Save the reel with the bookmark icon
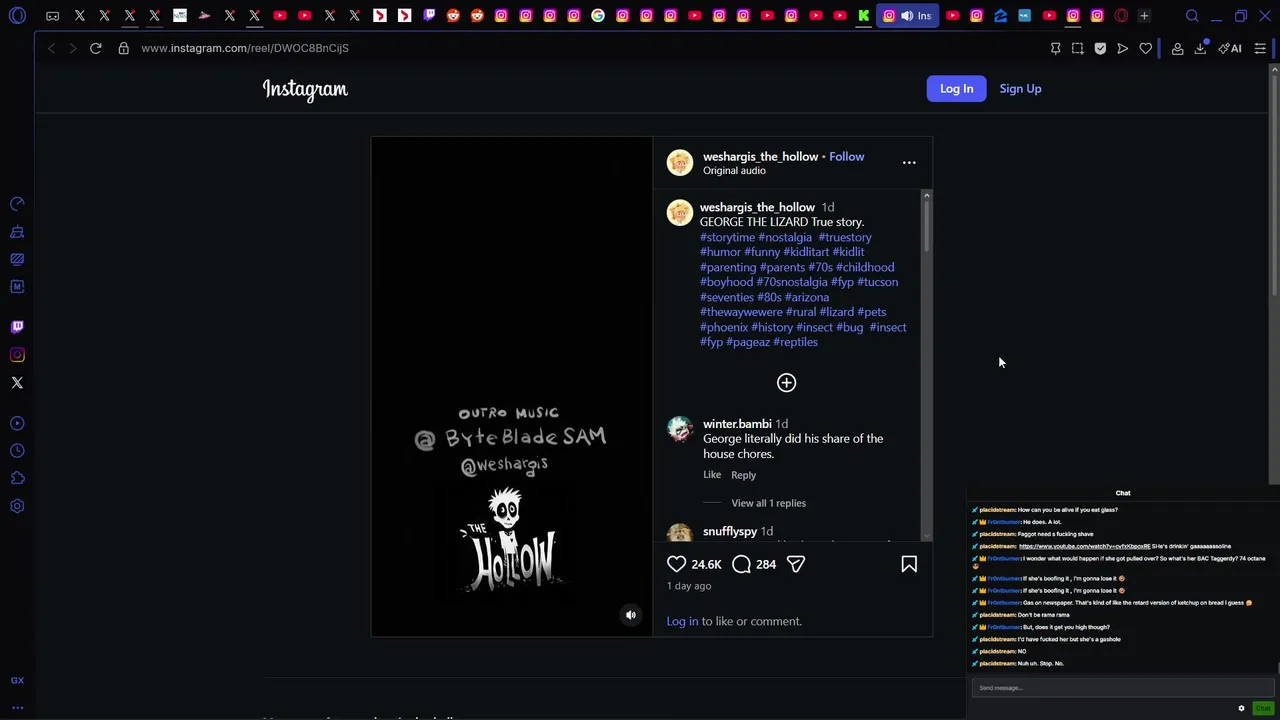Image resolution: width=1280 pixels, height=720 pixels. coord(909,564)
